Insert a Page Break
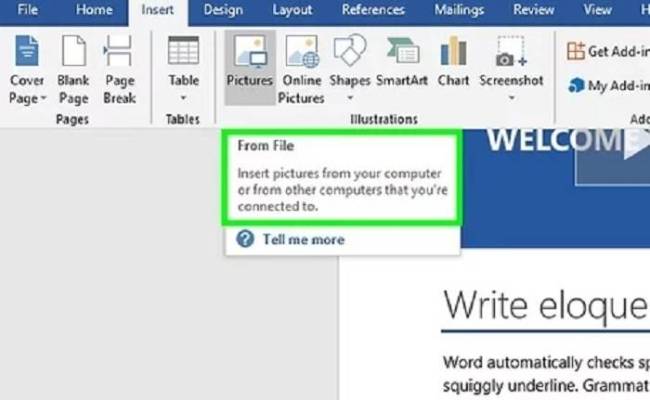Screen dimensions: 650x400 click(119, 69)
